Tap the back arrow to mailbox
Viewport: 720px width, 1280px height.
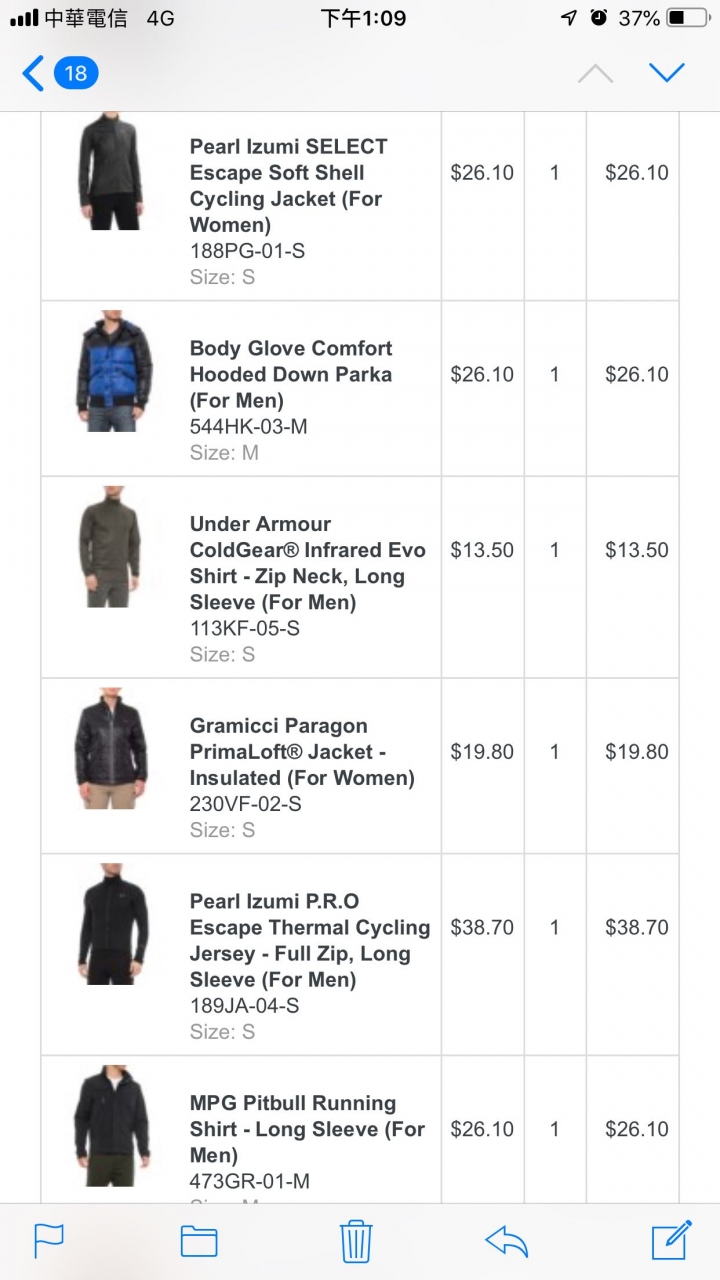[x=33, y=73]
